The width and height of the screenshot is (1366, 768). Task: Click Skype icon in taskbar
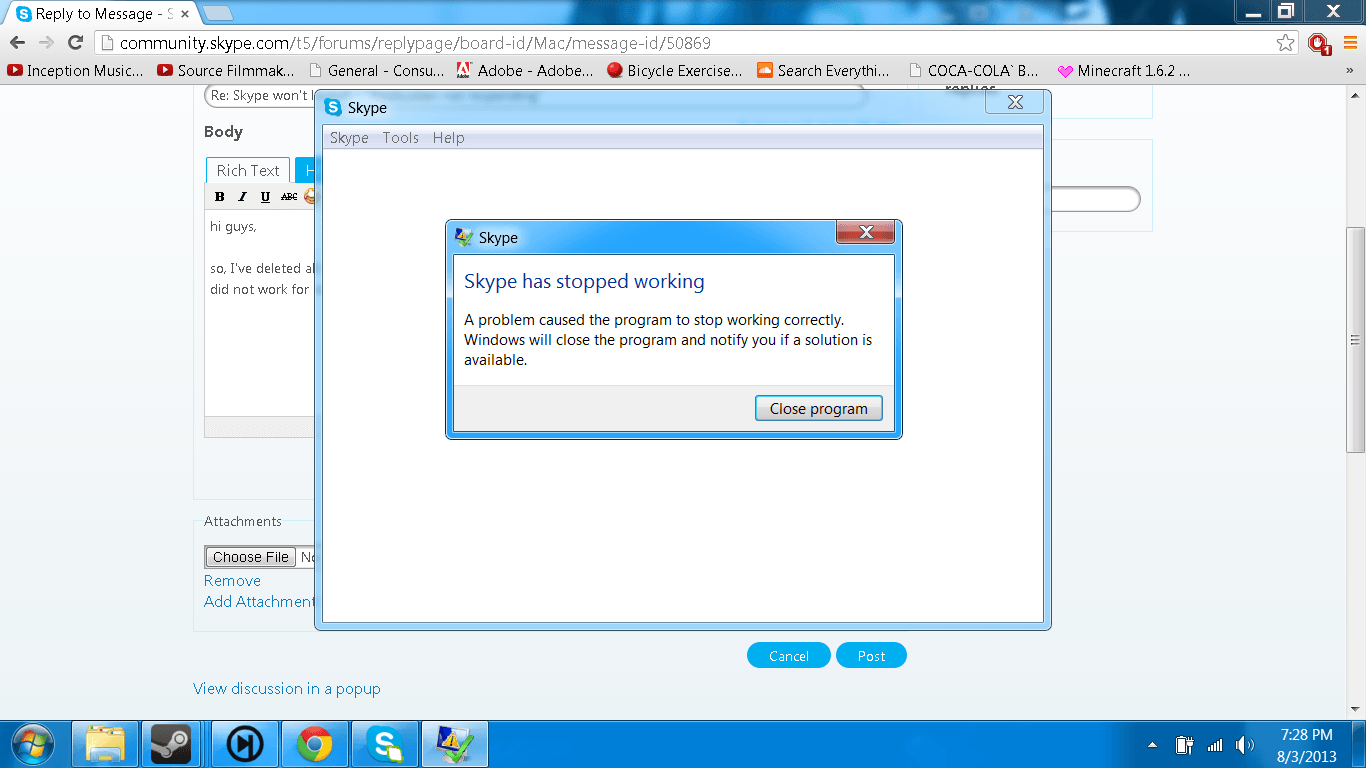click(x=385, y=745)
